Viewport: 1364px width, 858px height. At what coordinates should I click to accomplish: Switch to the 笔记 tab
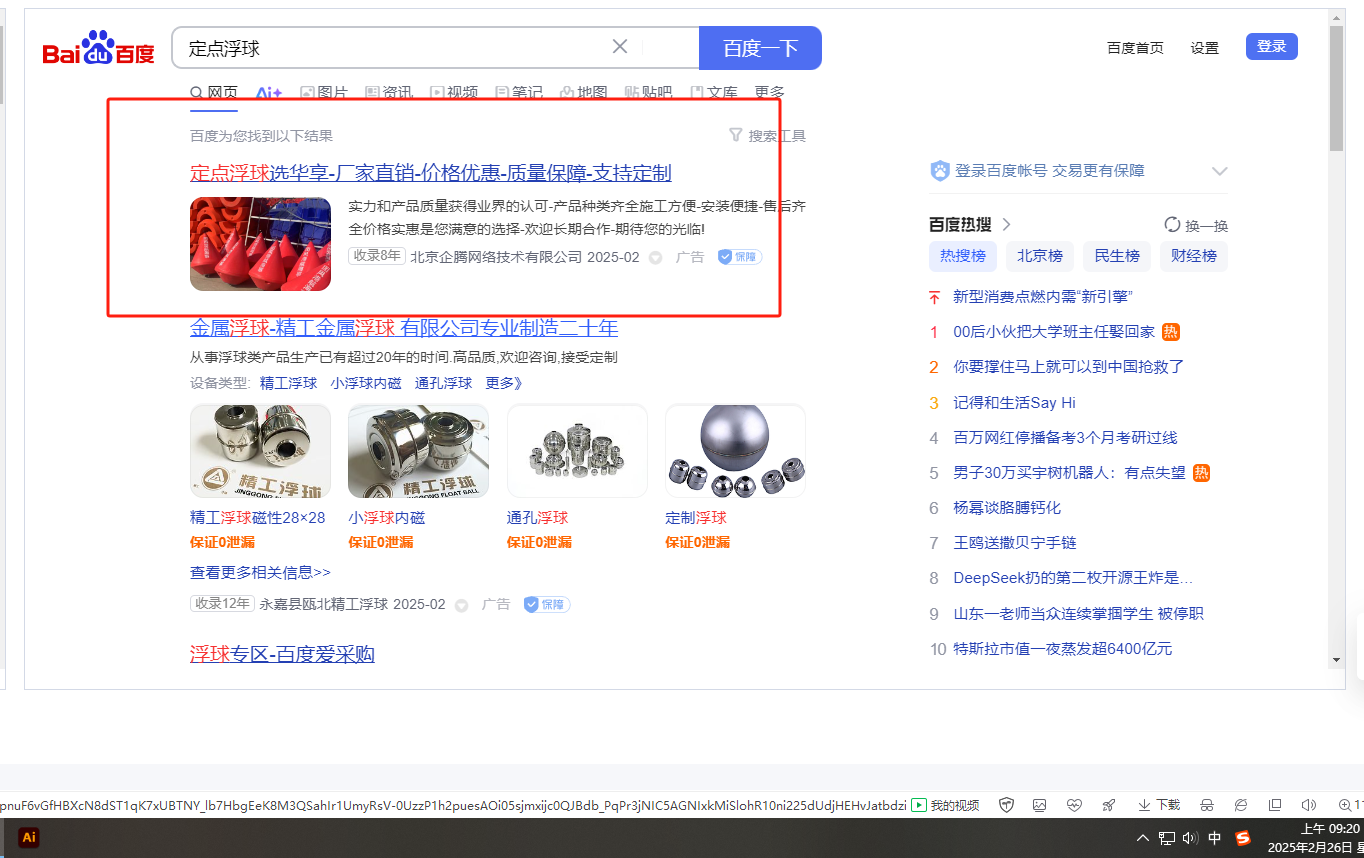pyautogui.click(x=519, y=92)
